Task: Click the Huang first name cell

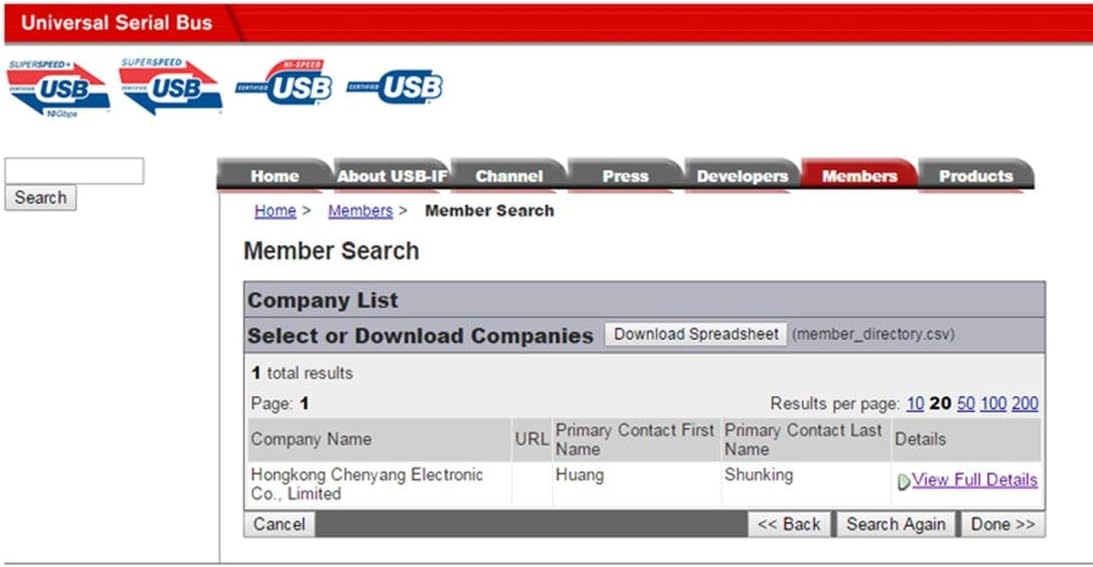Action: (x=636, y=484)
